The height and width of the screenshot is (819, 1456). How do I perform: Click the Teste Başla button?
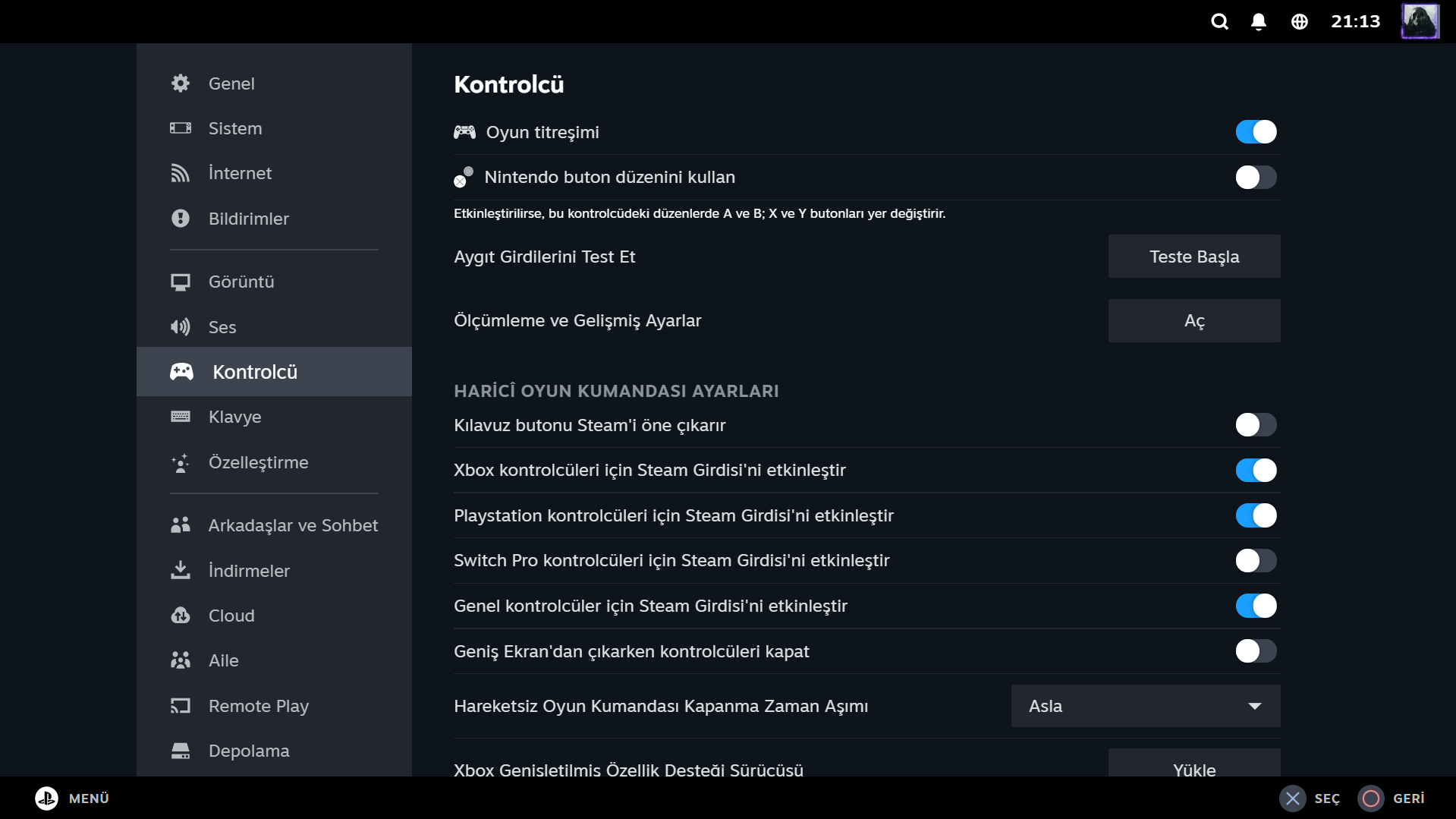(1193, 257)
